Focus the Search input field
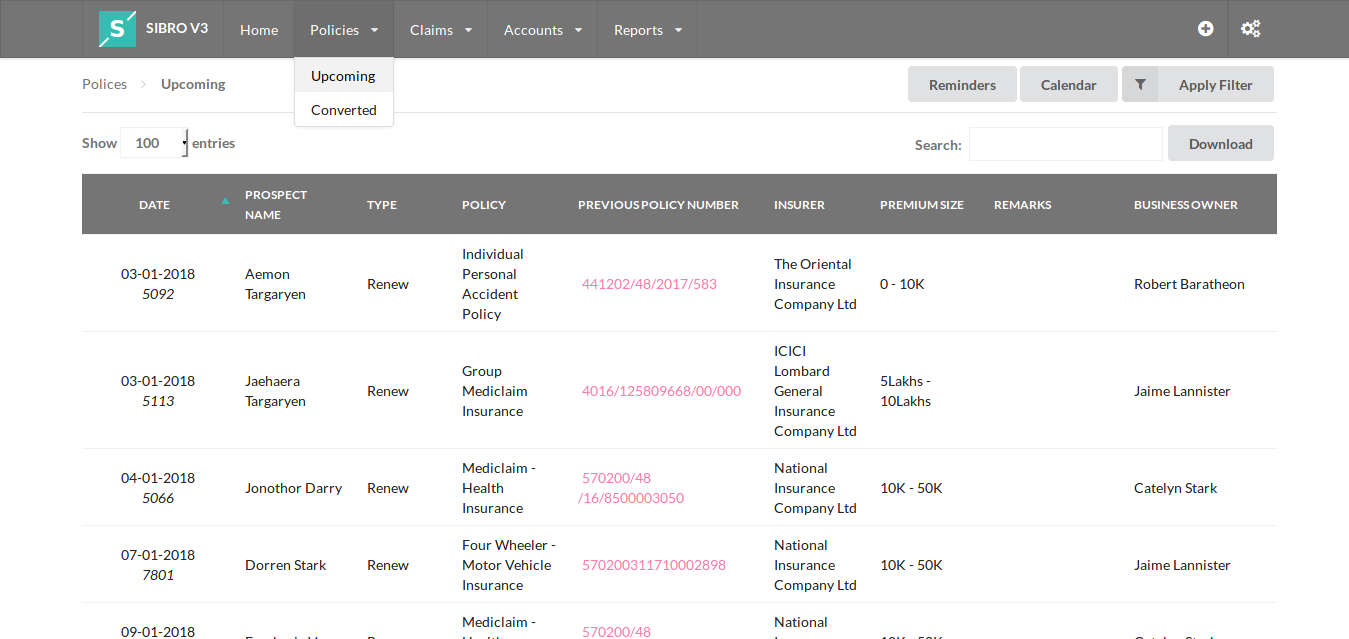 click(x=1065, y=144)
